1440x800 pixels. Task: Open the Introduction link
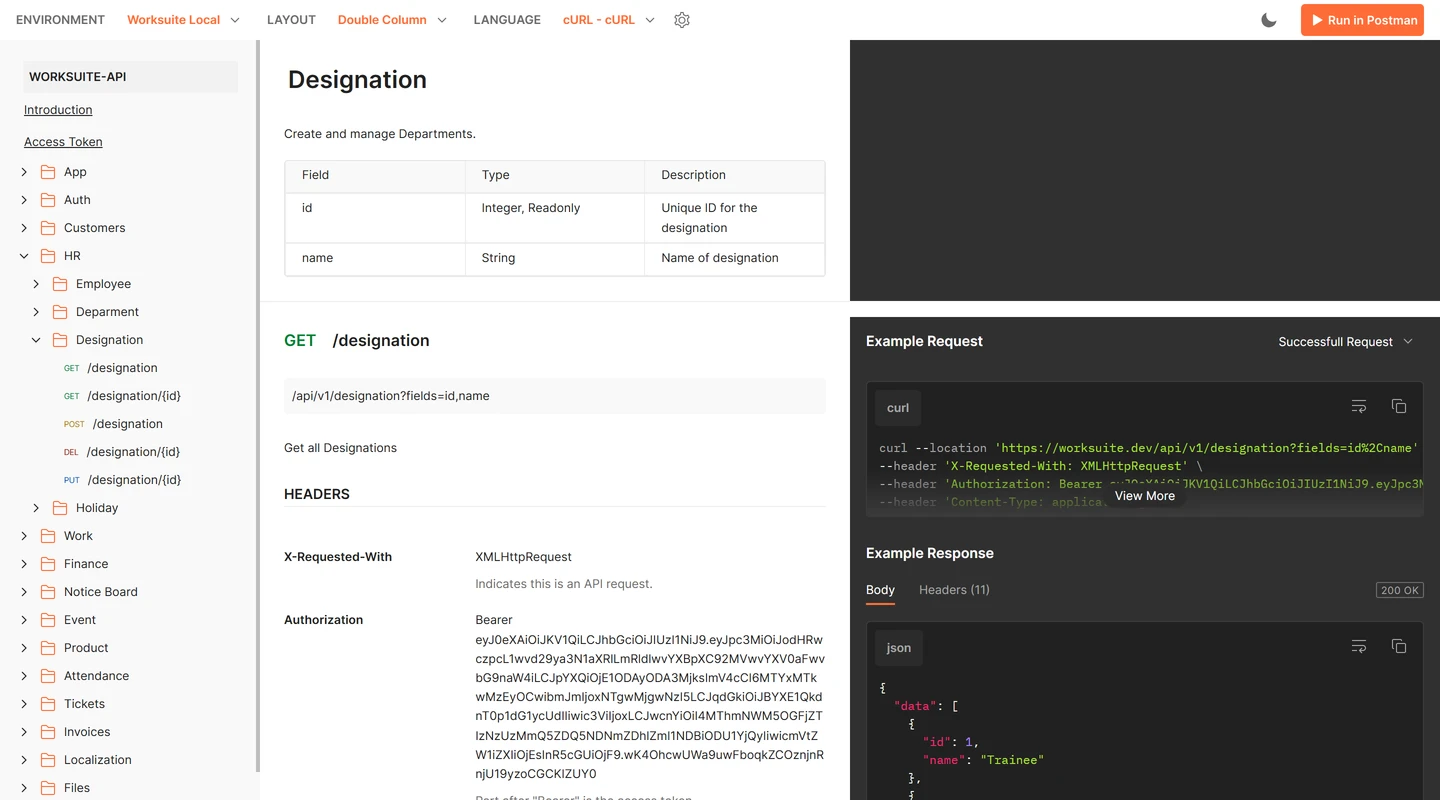[x=58, y=110]
